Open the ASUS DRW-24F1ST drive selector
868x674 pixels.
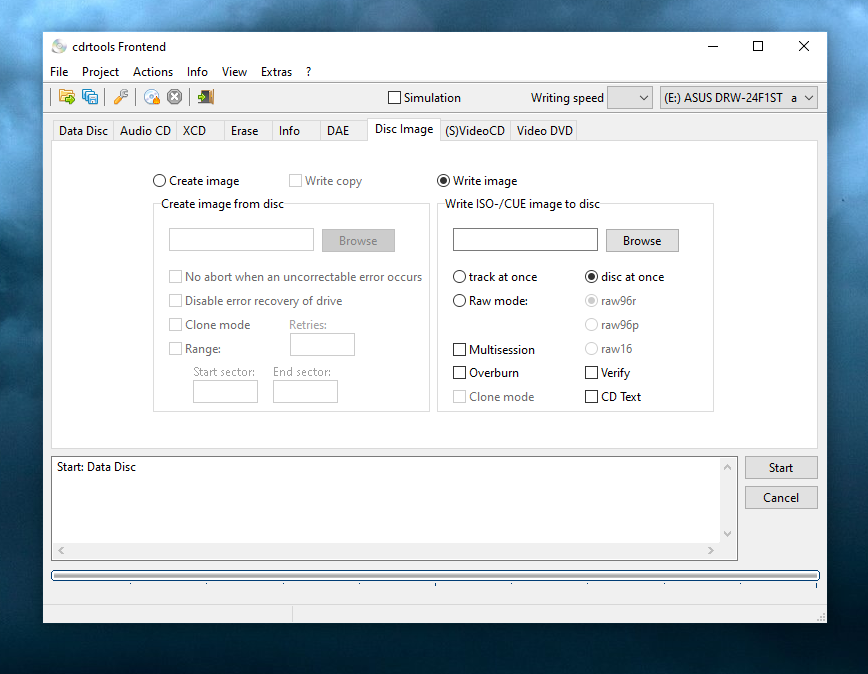click(738, 98)
